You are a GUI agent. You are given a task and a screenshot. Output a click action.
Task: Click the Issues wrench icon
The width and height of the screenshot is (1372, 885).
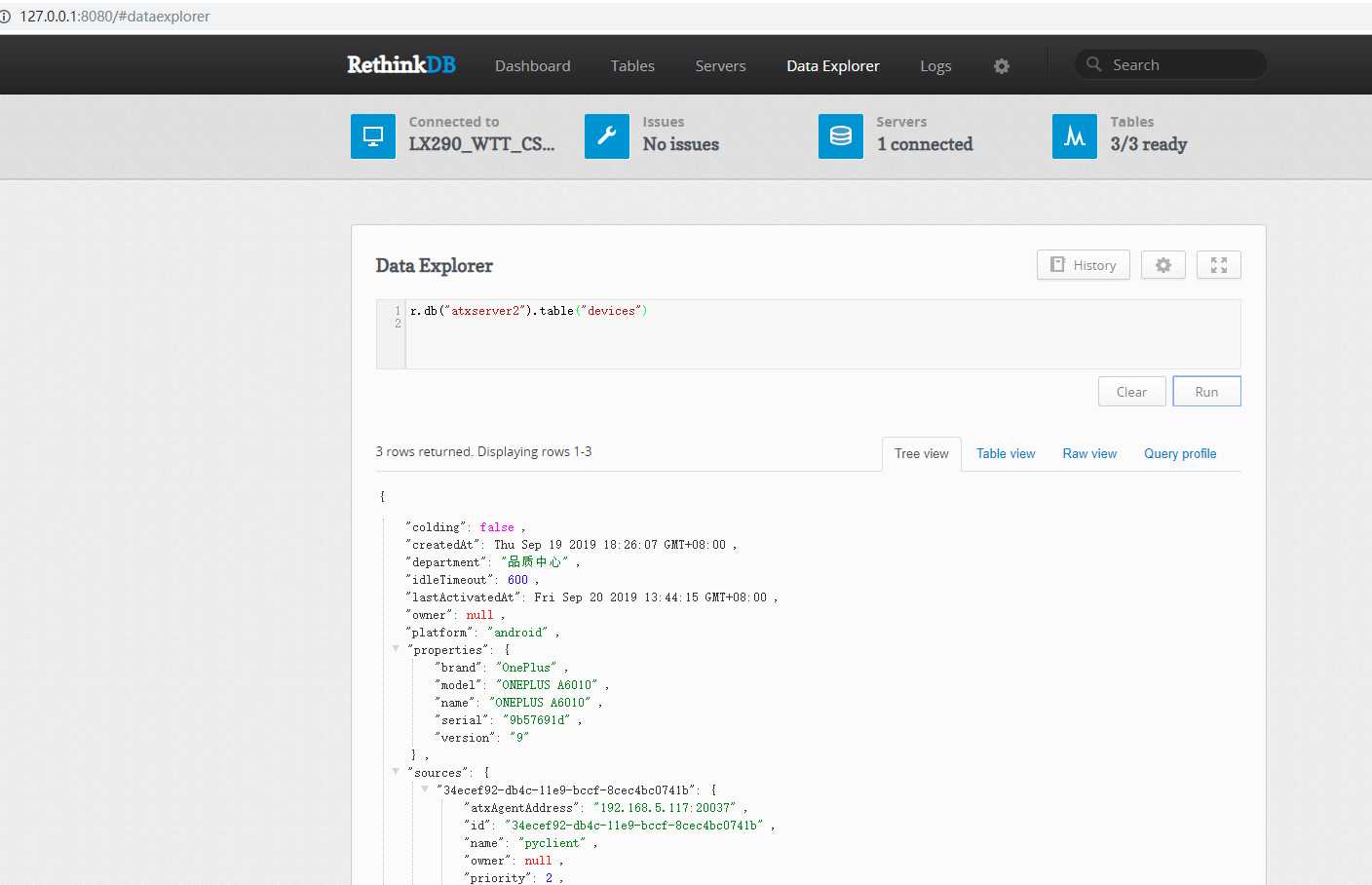(x=607, y=136)
